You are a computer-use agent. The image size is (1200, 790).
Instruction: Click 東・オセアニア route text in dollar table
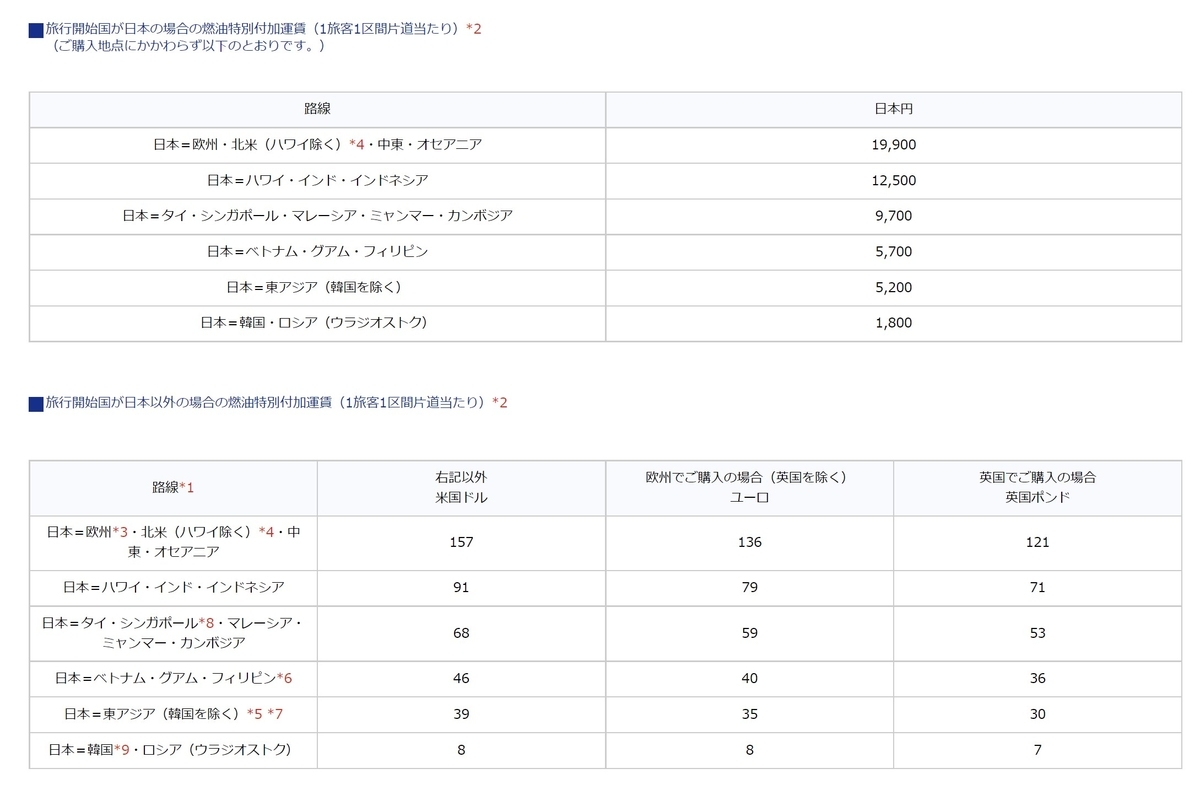tap(173, 551)
